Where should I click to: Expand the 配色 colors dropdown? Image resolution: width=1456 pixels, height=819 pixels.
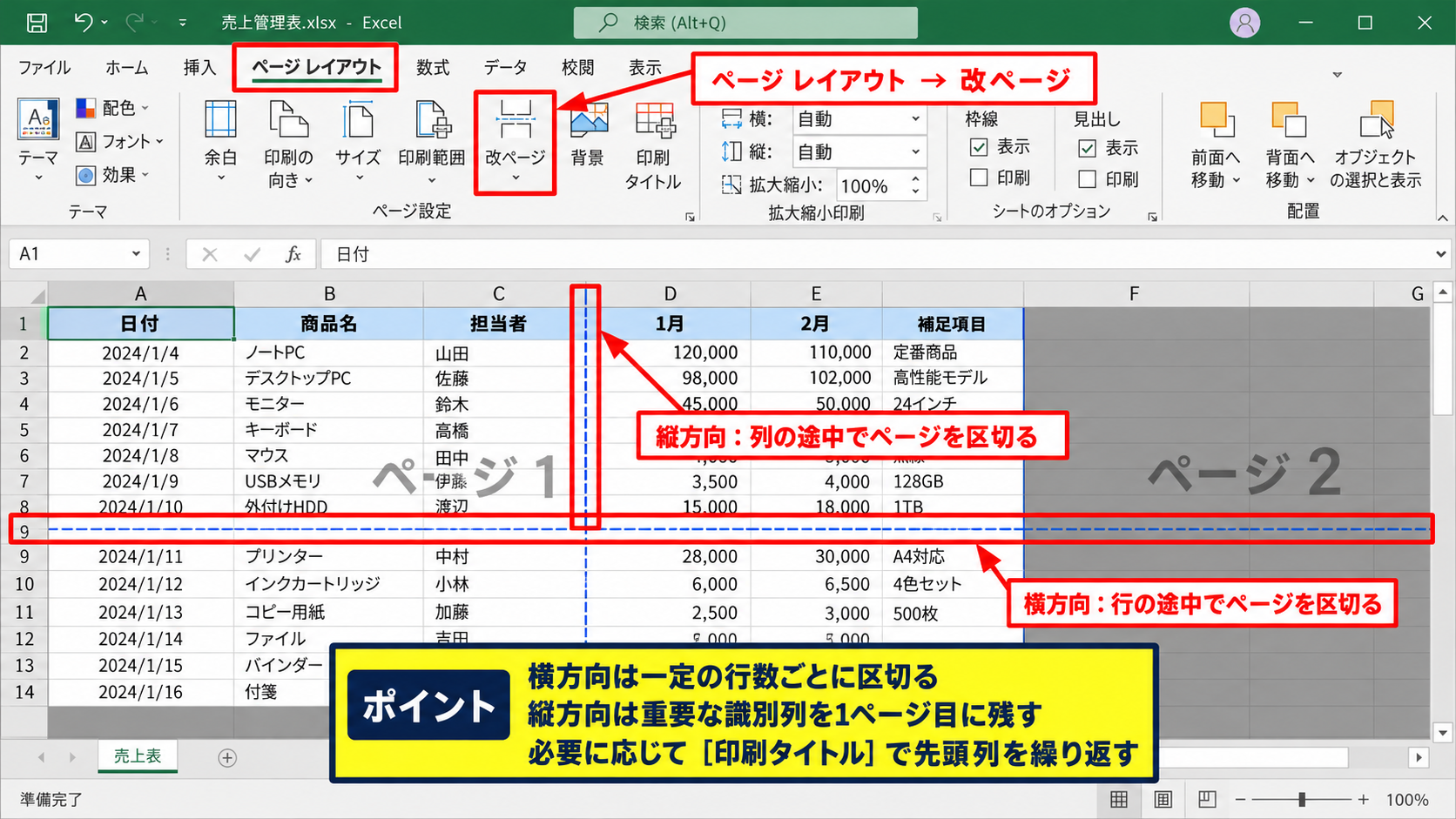tap(145, 108)
